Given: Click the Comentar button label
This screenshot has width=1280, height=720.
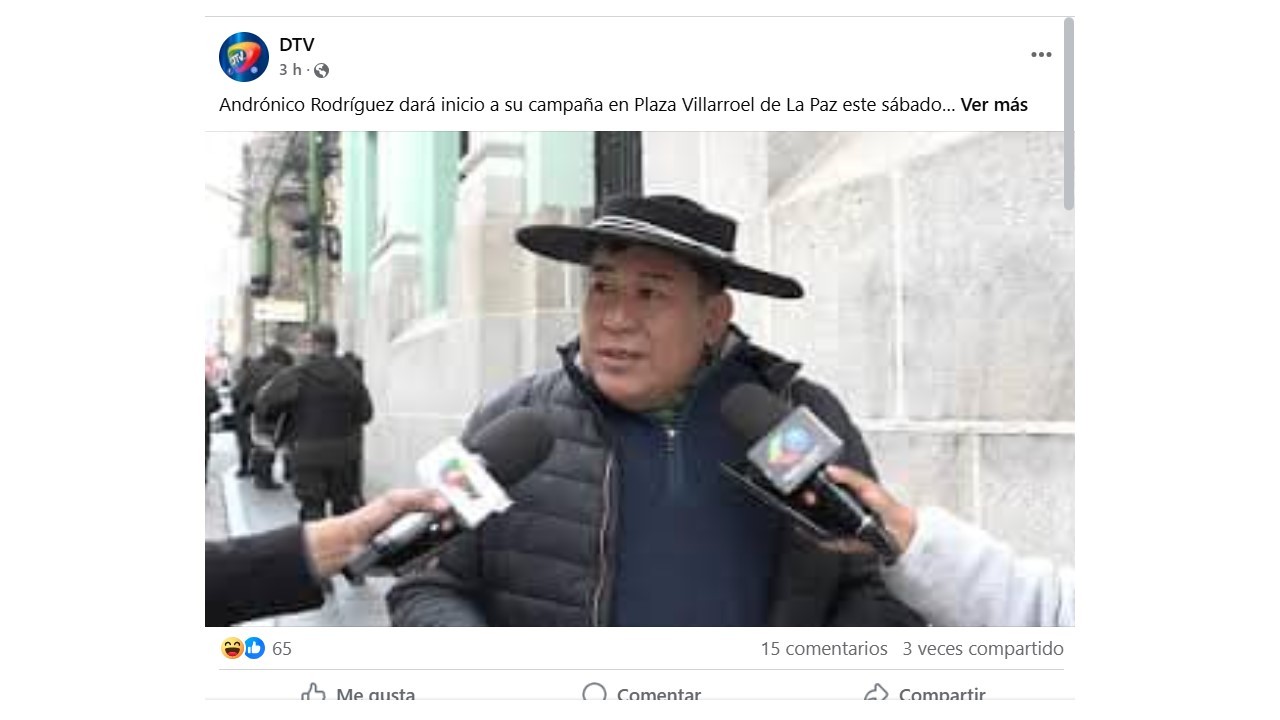Looking at the screenshot, I should (659, 694).
